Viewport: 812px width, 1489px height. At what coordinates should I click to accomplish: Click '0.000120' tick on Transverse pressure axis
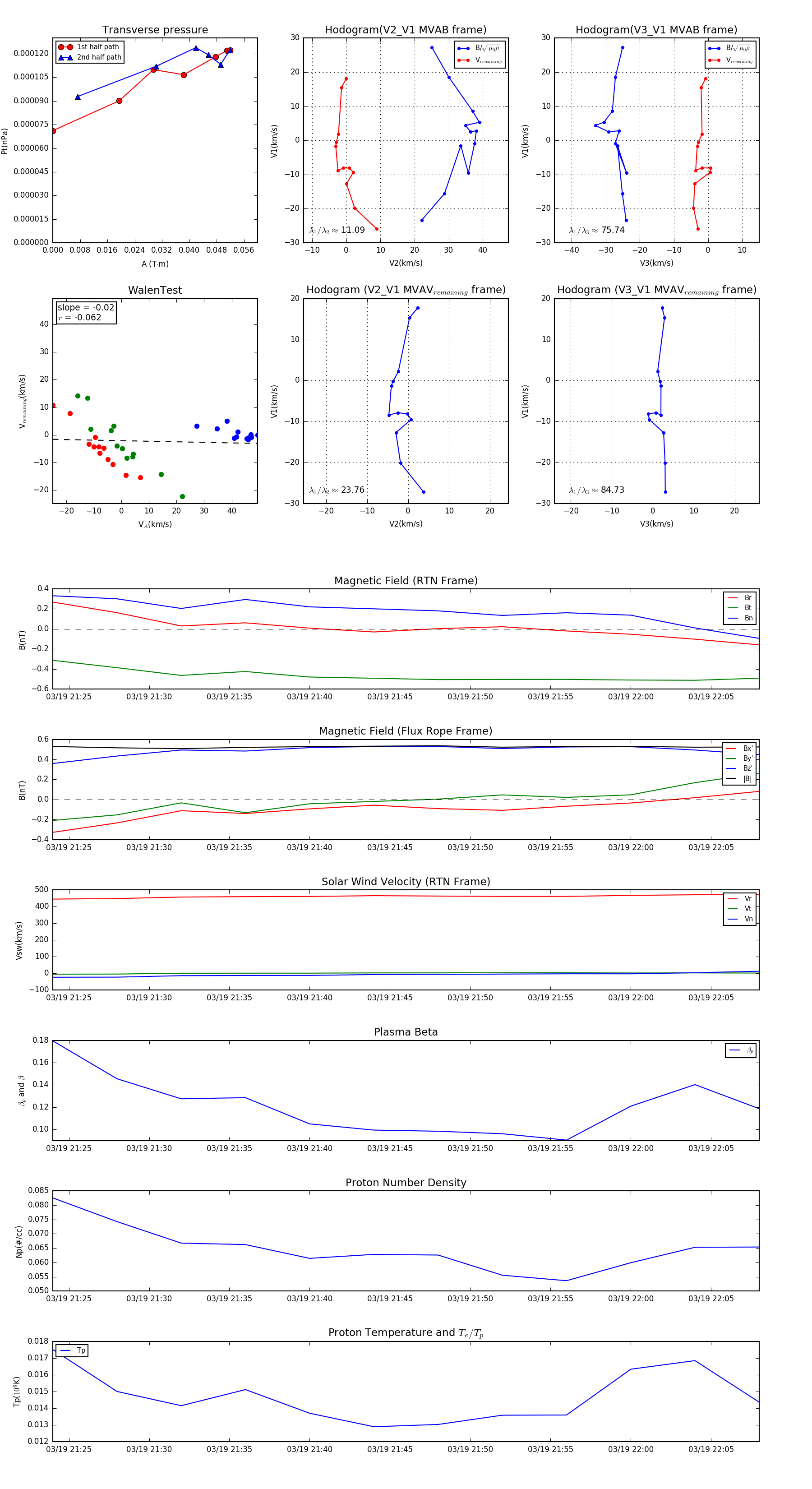[x=31, y=53]
